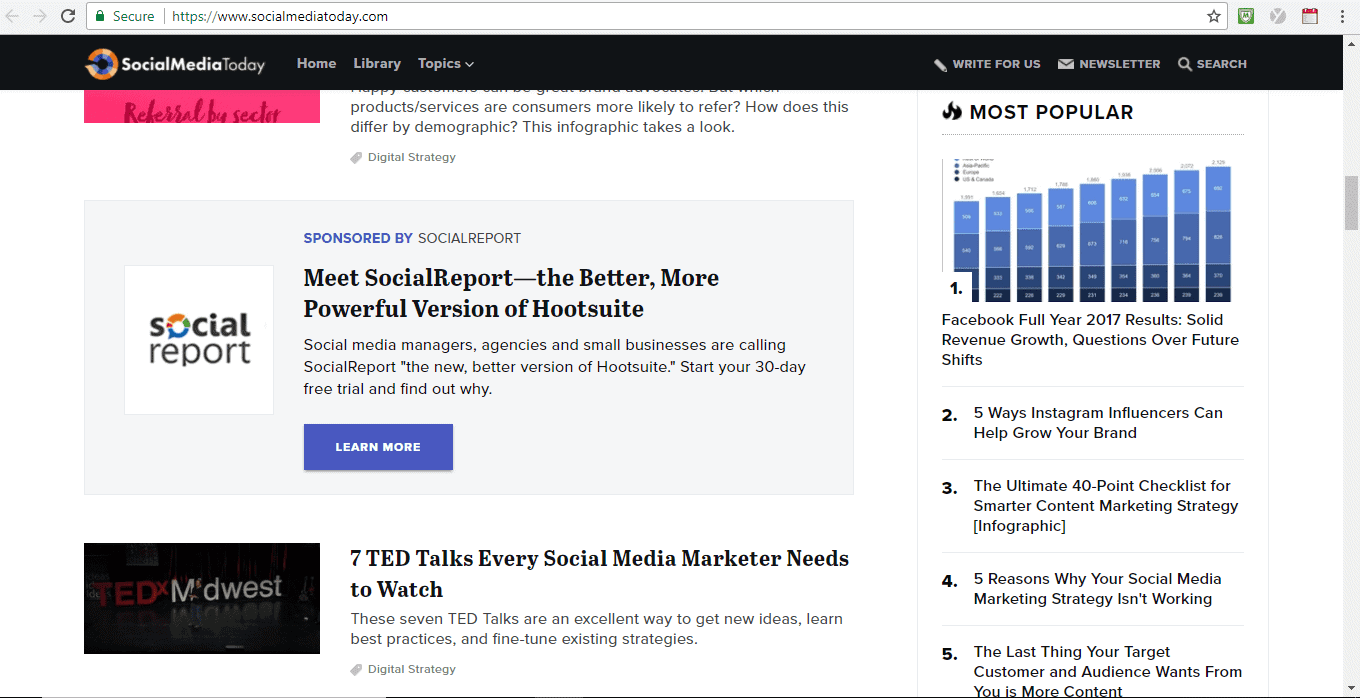
Task: Open the Chrome three-dot menu
Action: (x=1342, y=16)
